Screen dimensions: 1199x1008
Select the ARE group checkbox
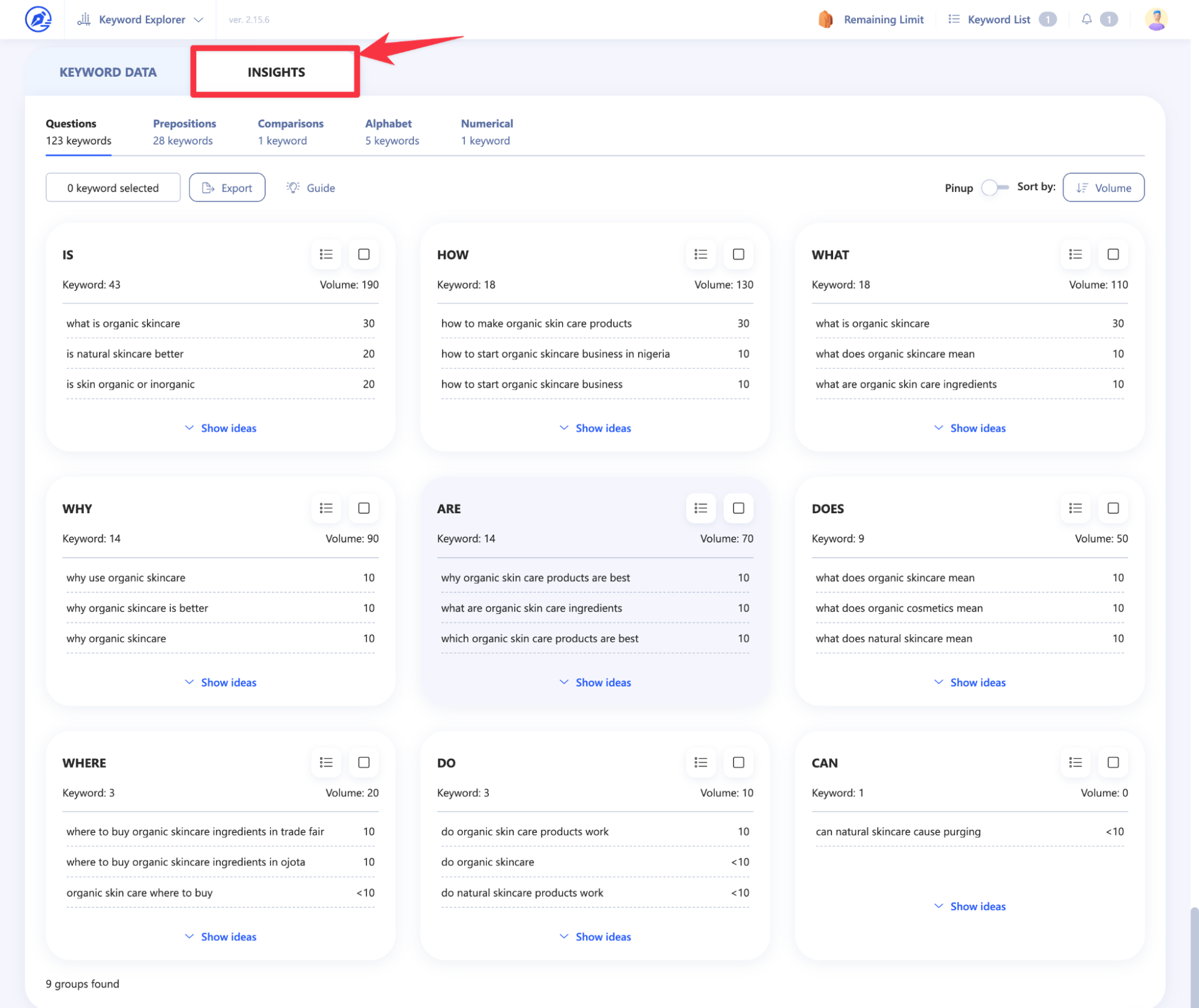(x=738, y=508)
